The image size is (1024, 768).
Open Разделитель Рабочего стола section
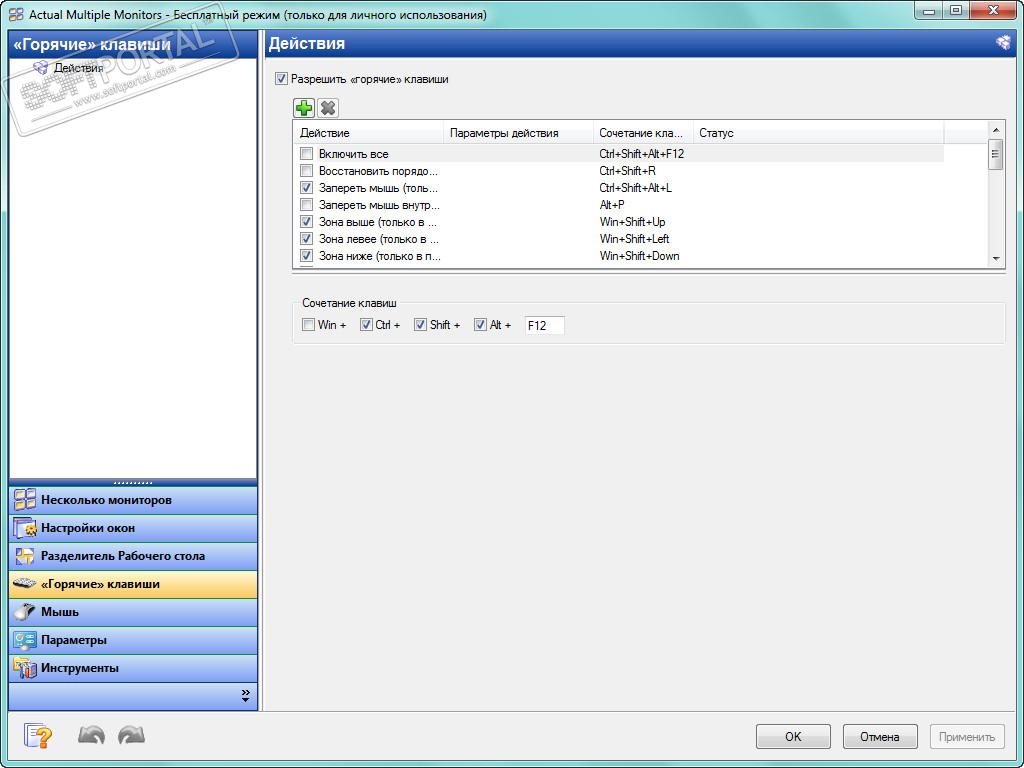[x=133, y=556]
